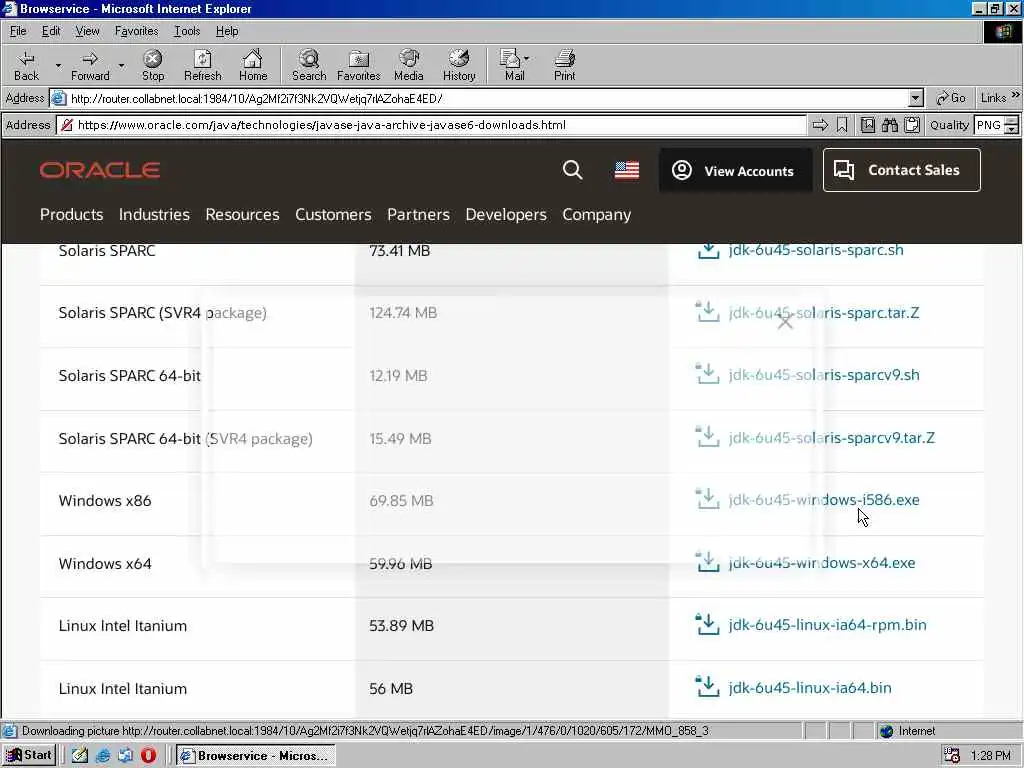The height and width of the screenshot is (768, 1024).
Task: Click the Oracle Customers nav item
Action: coord(333,214)
